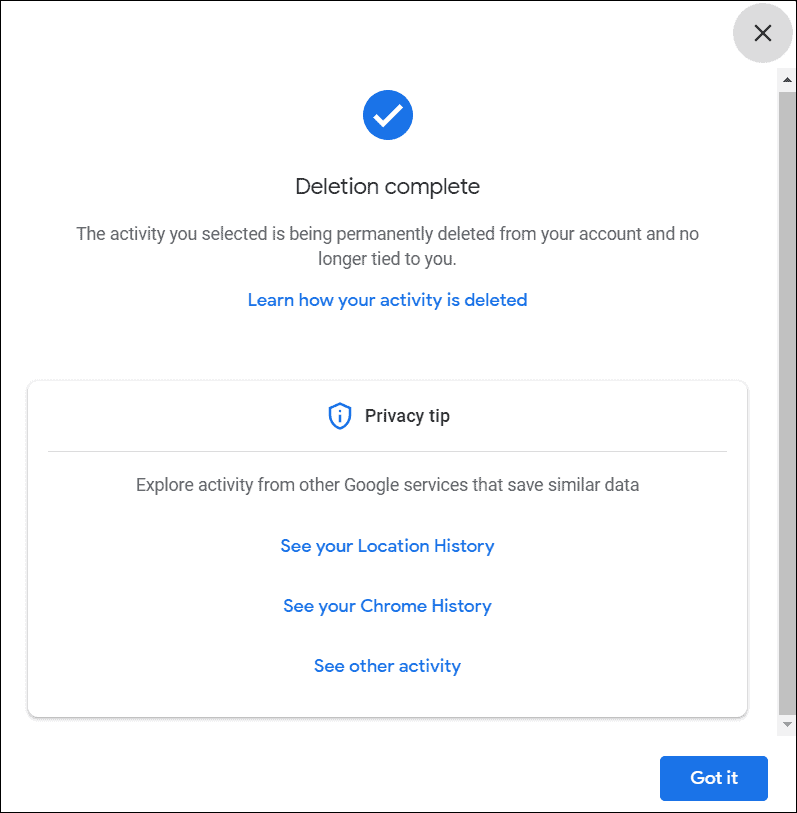Click the divider line under Privacy tip
Image resolution: width=797 pixels, height=813 pixels.
coord(387,452)
